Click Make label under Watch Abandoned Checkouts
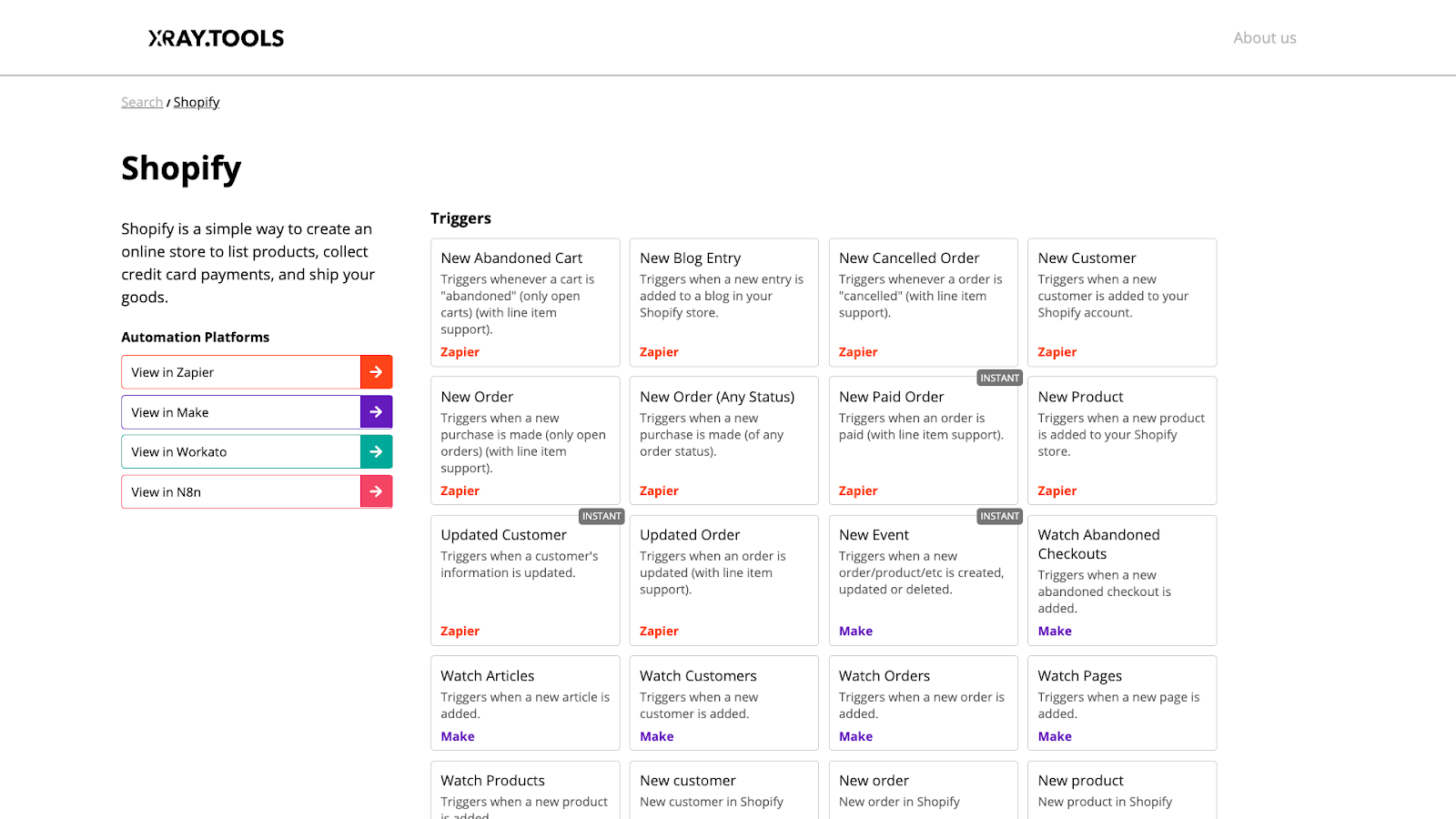The width and height of the screenshot is (1456, 819). click(x=1055, y=631)
